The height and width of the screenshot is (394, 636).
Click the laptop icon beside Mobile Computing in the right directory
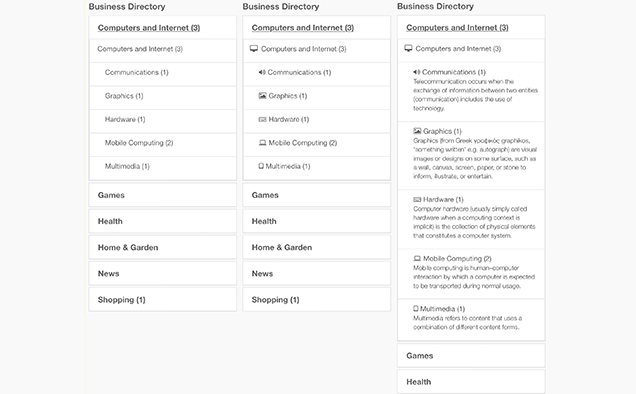coord(417,258)
